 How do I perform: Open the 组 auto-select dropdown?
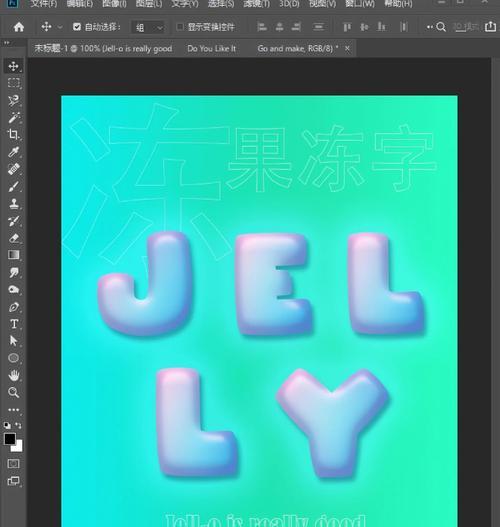click(149, 27)
